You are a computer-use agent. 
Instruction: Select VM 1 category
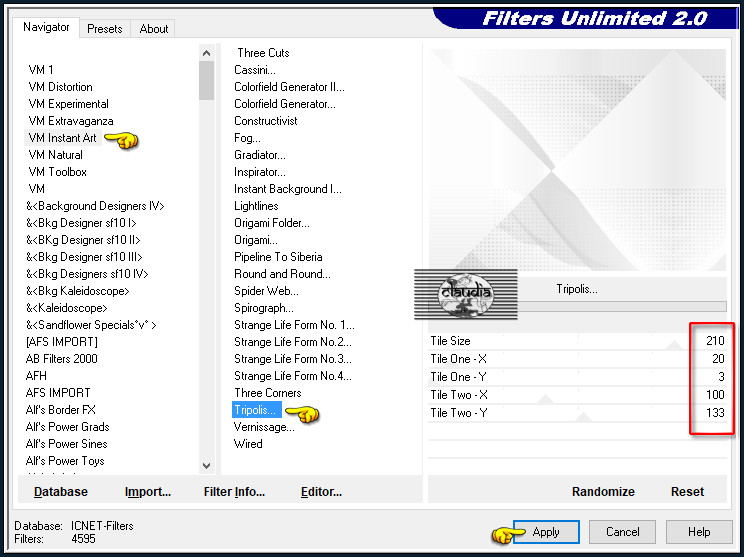pyautogui.click(x=41, y=70)
